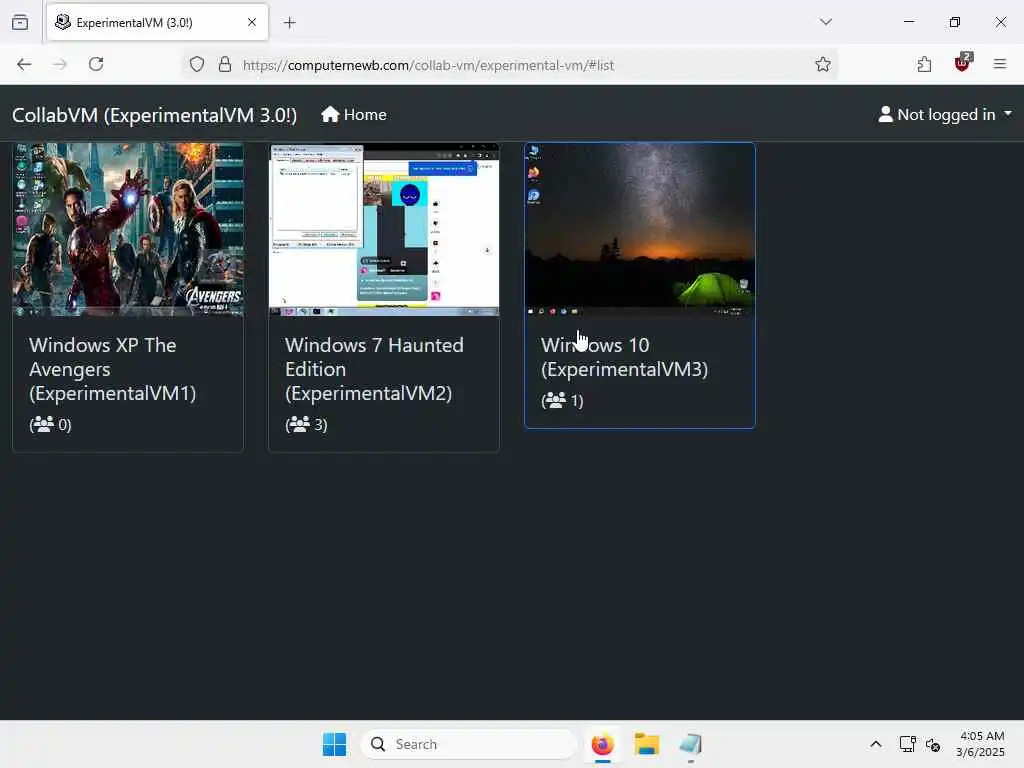Image resolution: width=1024 pixels, height=768 pixels.
Task: Go back to the previous page
Action: 24,64
